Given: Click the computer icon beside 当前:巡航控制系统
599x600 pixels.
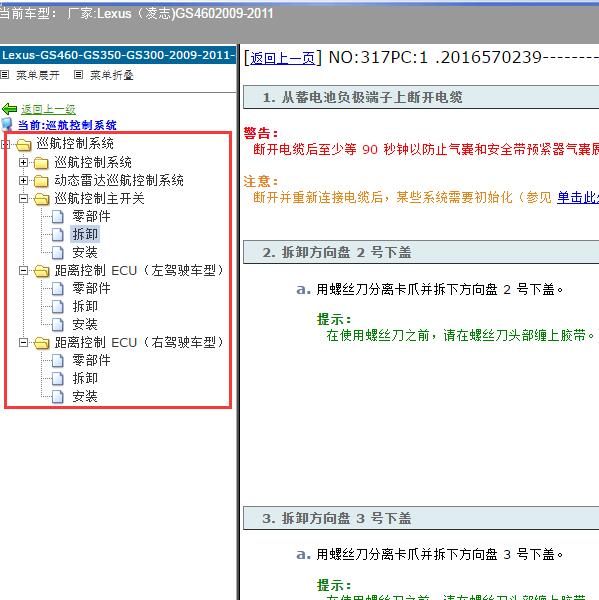Looking at the screenshot, I should coord(7,124).
